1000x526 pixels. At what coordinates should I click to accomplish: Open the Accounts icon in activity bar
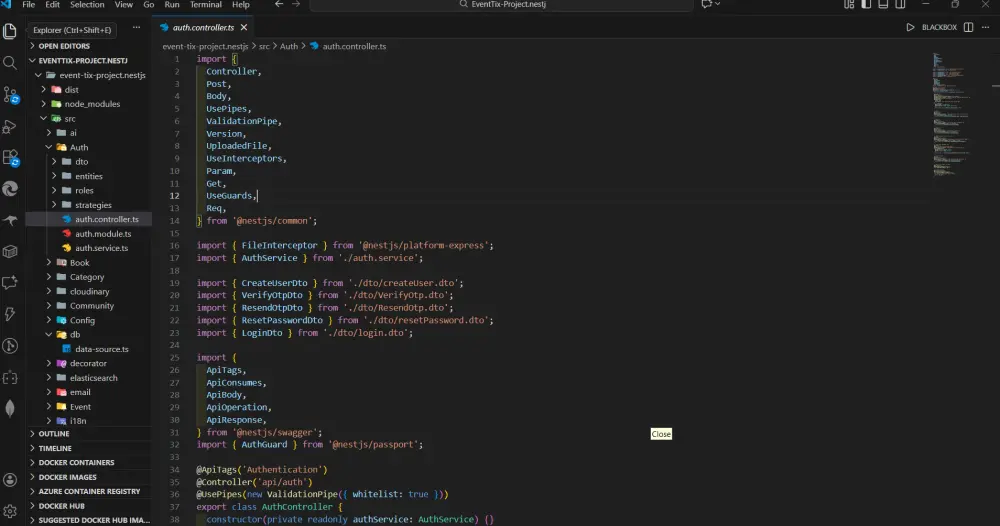point(10,481)
